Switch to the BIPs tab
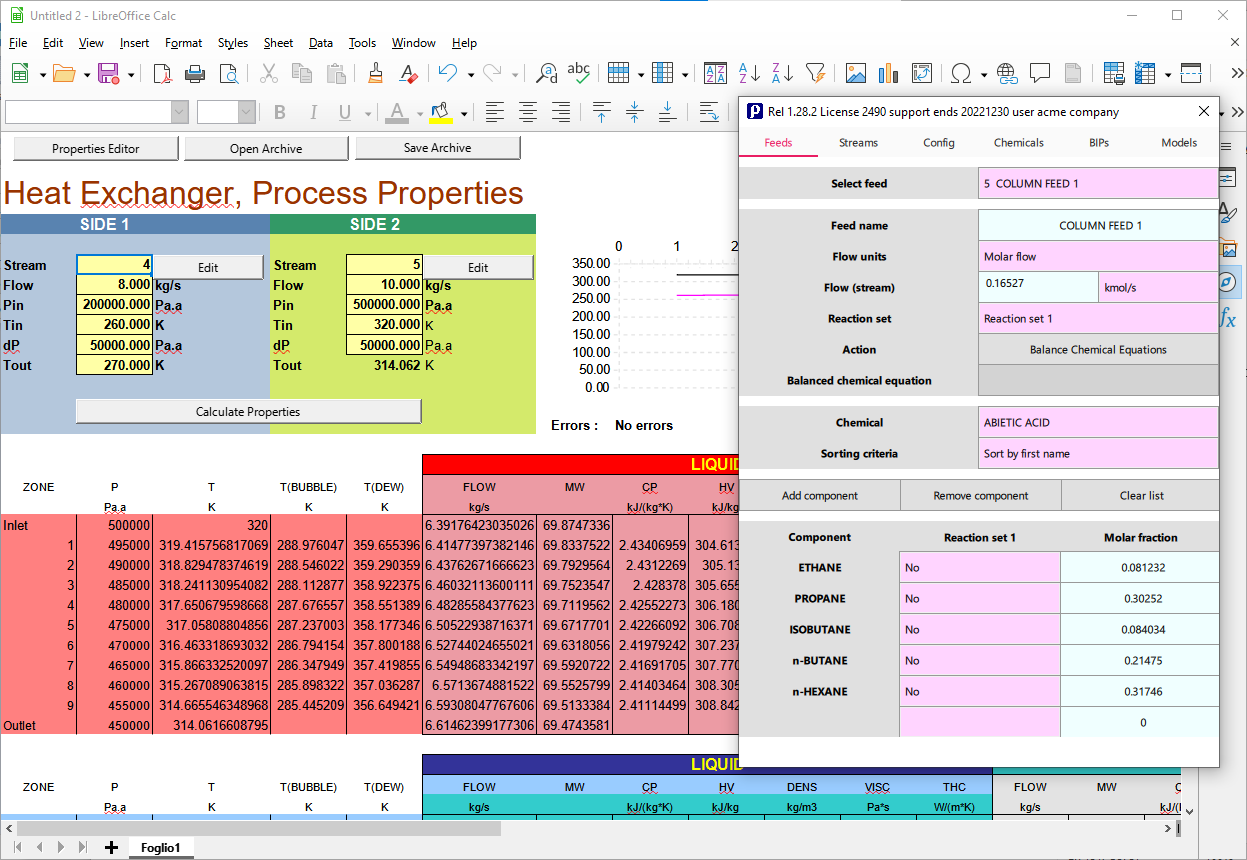Viewport: 1247px width, 860px height. pos(1099,143)
